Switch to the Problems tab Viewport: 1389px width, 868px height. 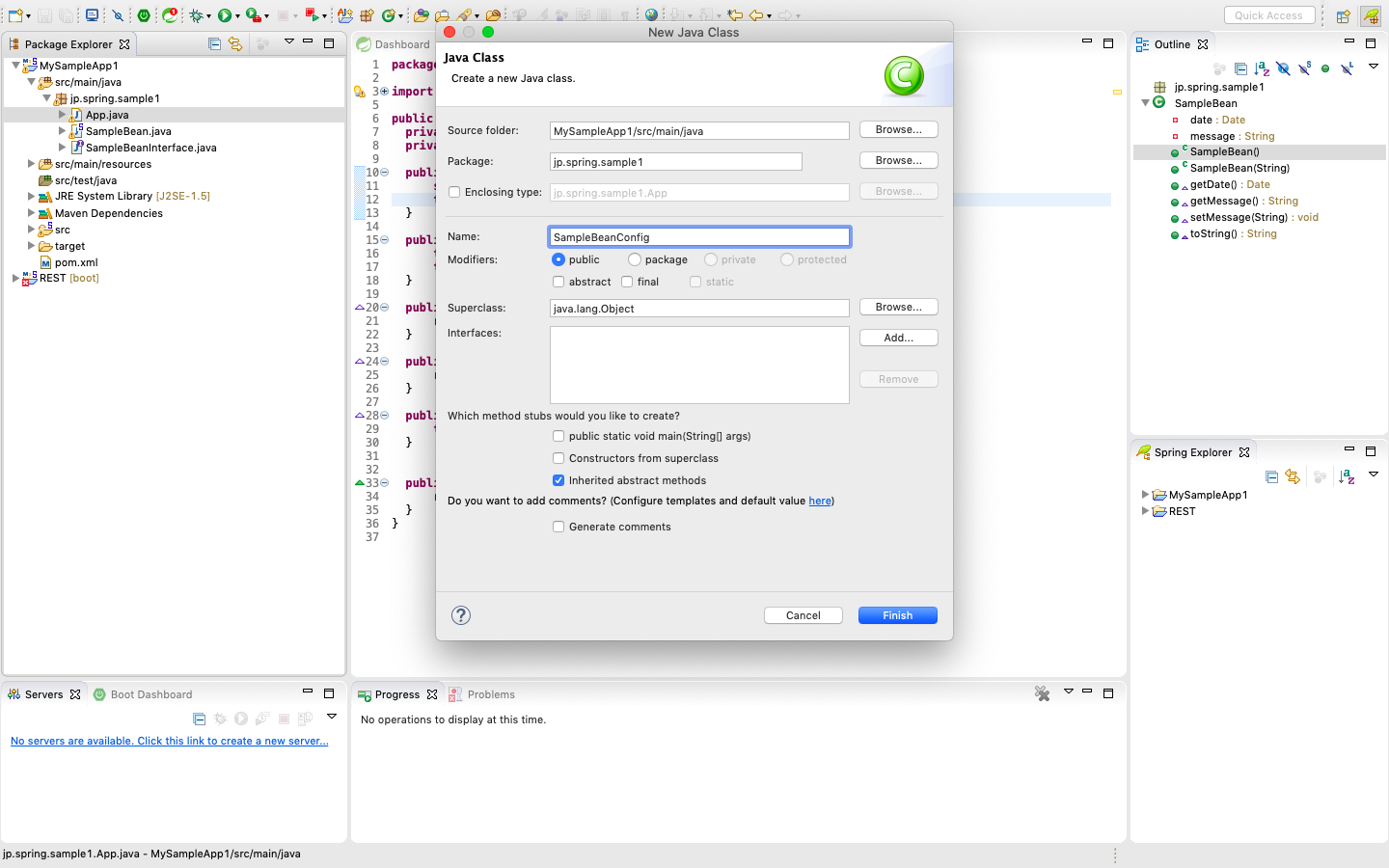pyautogui.click(x=482, y=694)
